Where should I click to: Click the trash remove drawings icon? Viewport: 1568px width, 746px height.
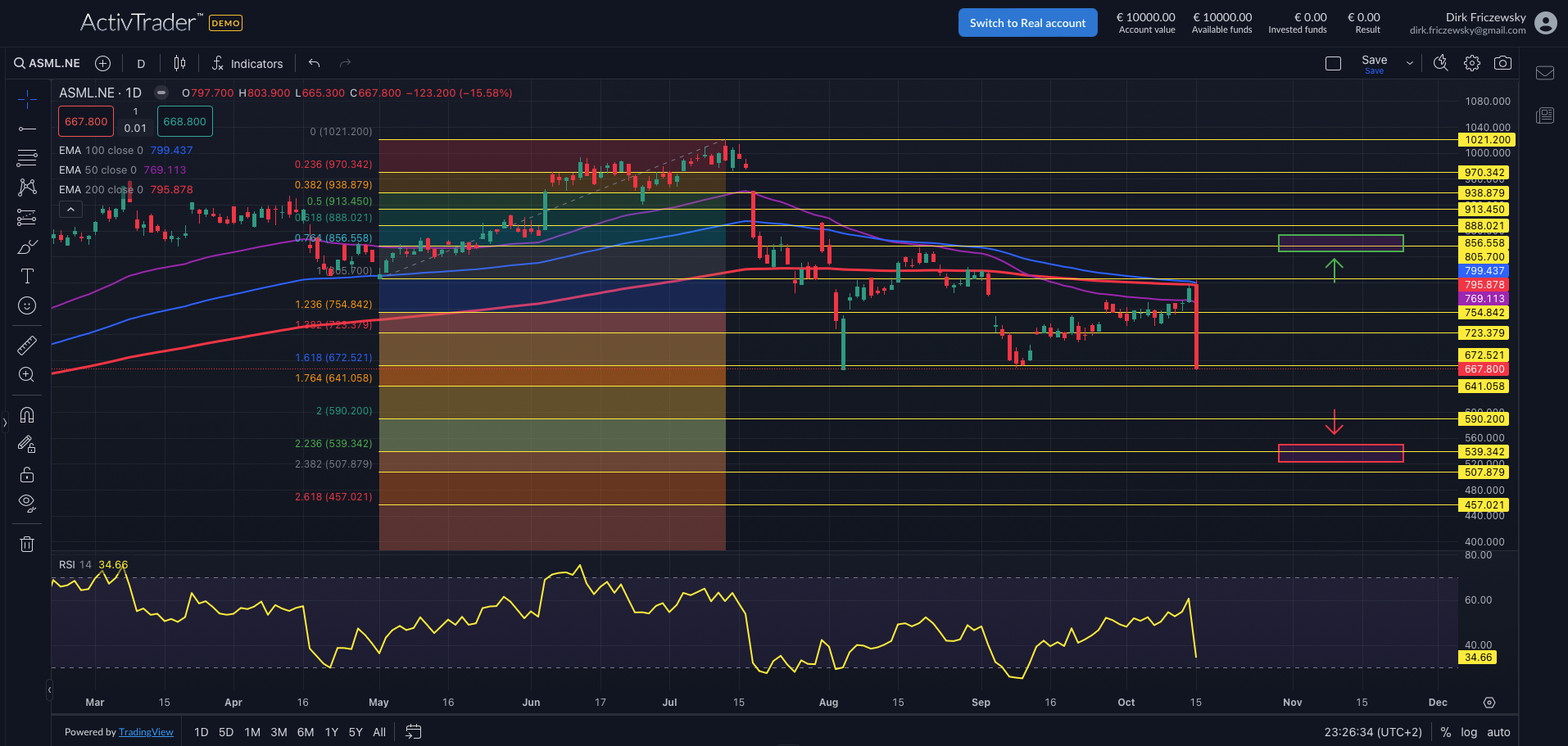(x=27, y=544)
